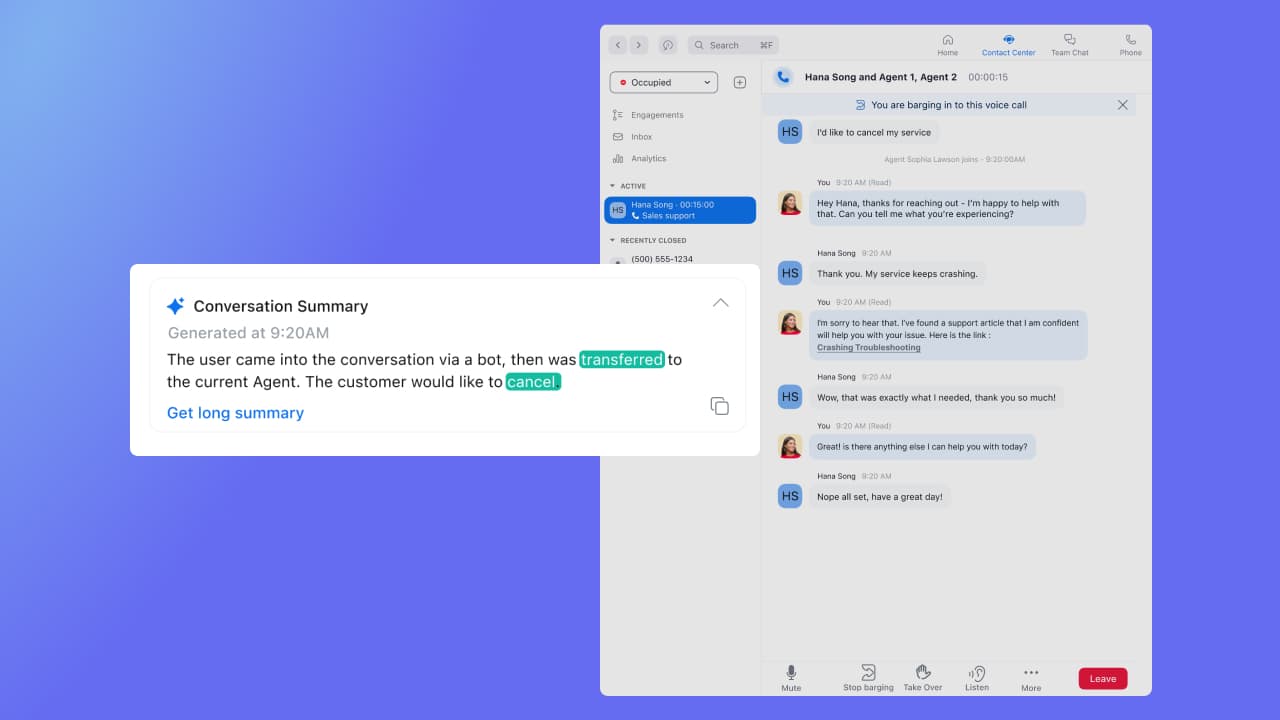Click the Get long summary link
Image resolution: width=1280 pixels, height=720 pixels.
click(235, 413)
